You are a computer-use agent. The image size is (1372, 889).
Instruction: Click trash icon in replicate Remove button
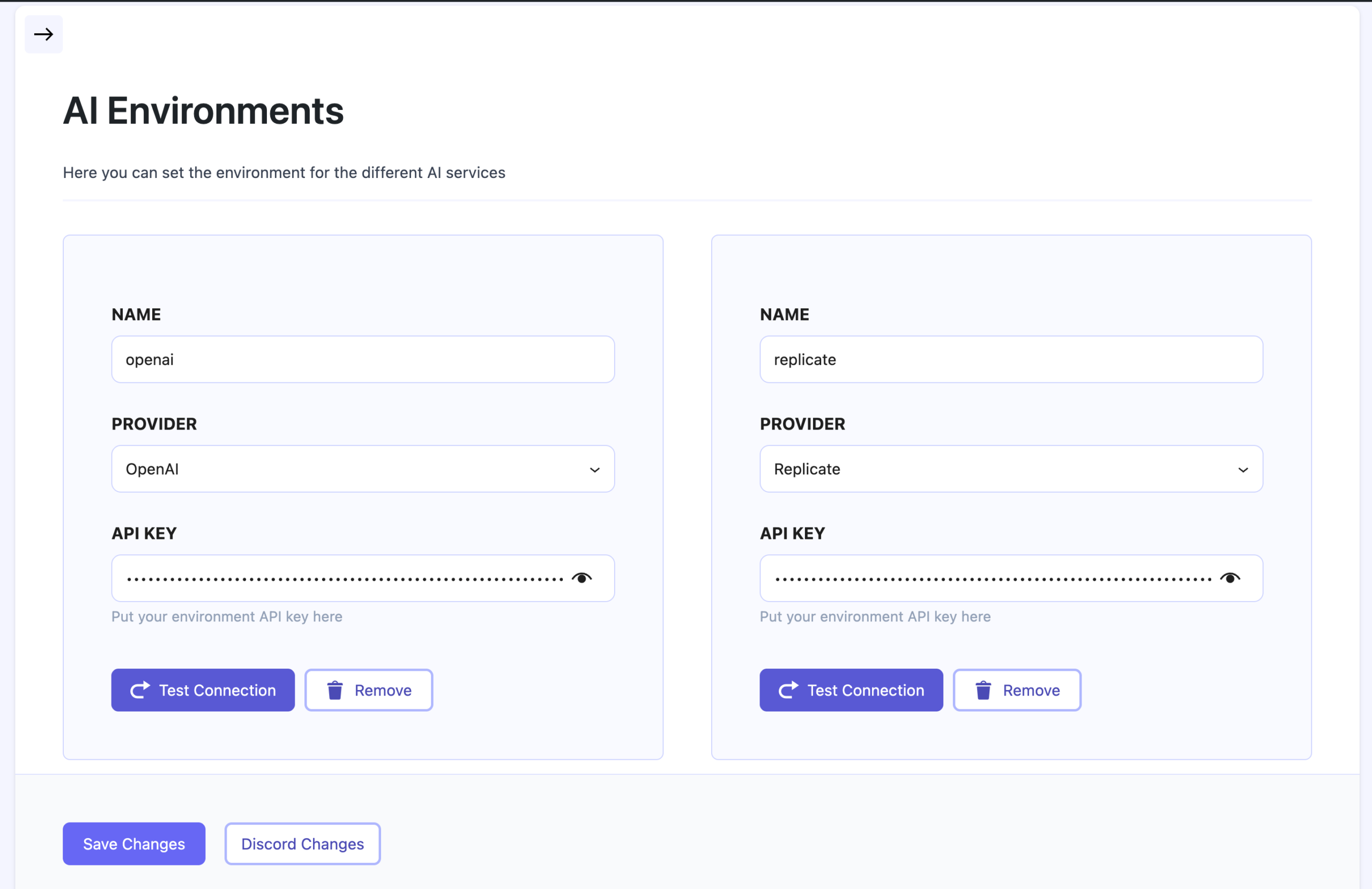[x=983, y=690]
